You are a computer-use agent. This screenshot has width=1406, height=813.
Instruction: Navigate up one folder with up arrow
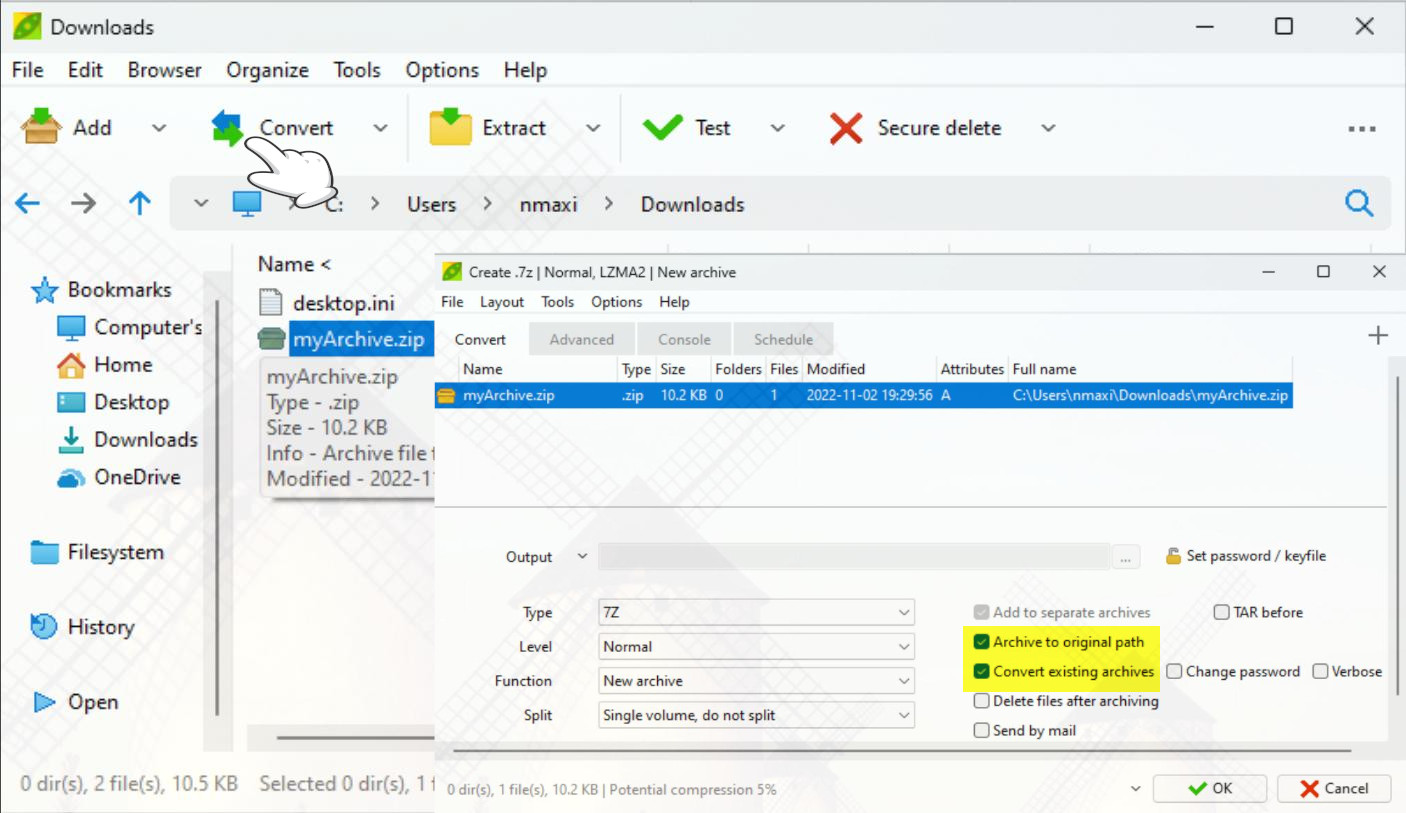point(140,204)
